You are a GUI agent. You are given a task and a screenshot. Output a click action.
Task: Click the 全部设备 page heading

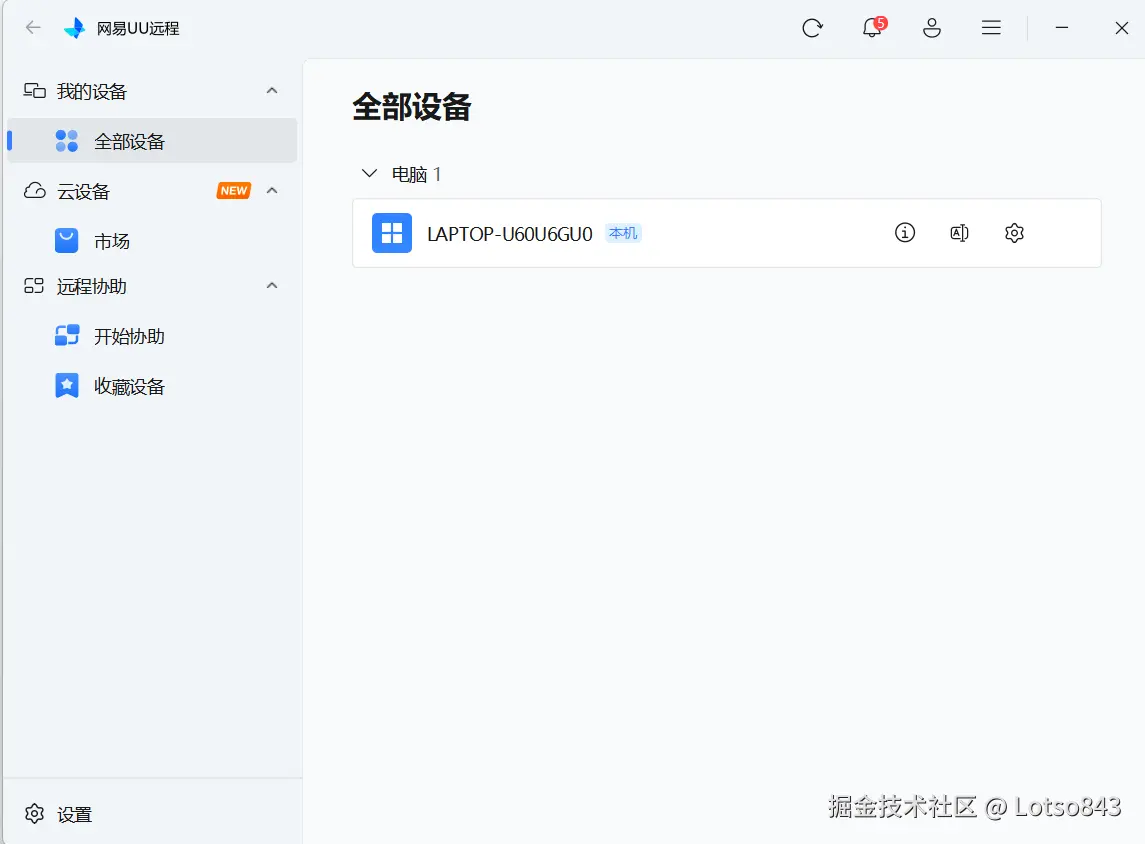[x=412, y=107]
